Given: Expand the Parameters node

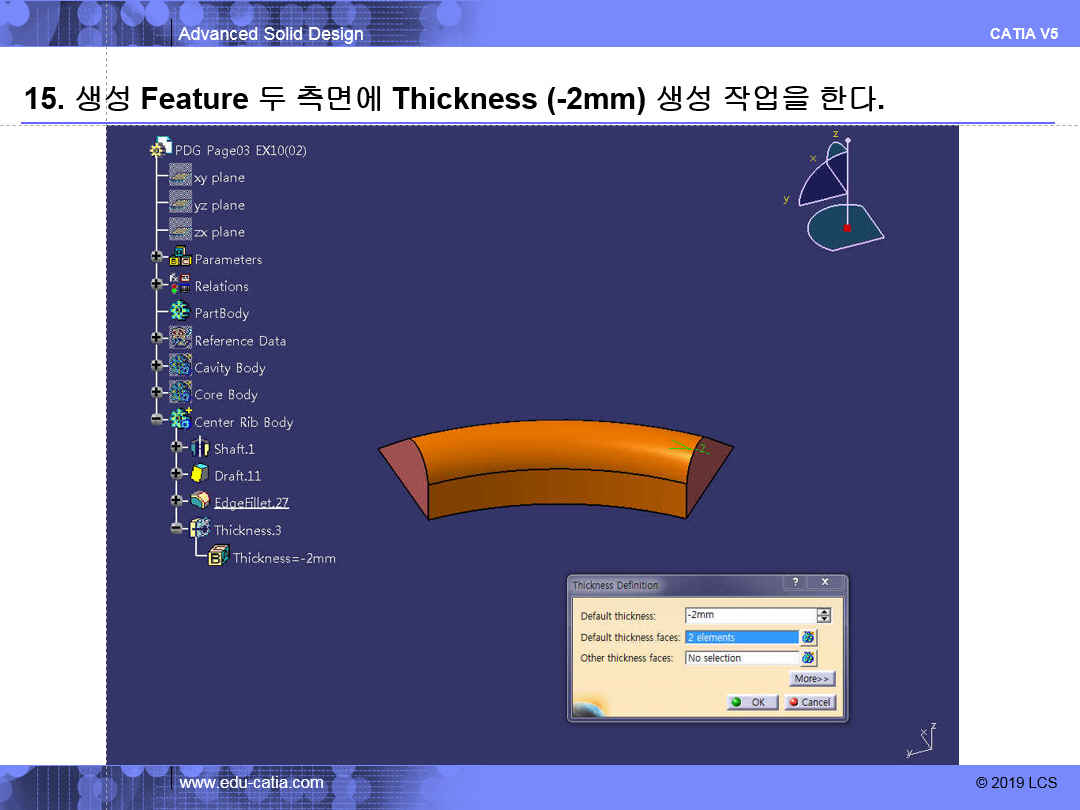Looking at the screenshot, I should [157, 258].
